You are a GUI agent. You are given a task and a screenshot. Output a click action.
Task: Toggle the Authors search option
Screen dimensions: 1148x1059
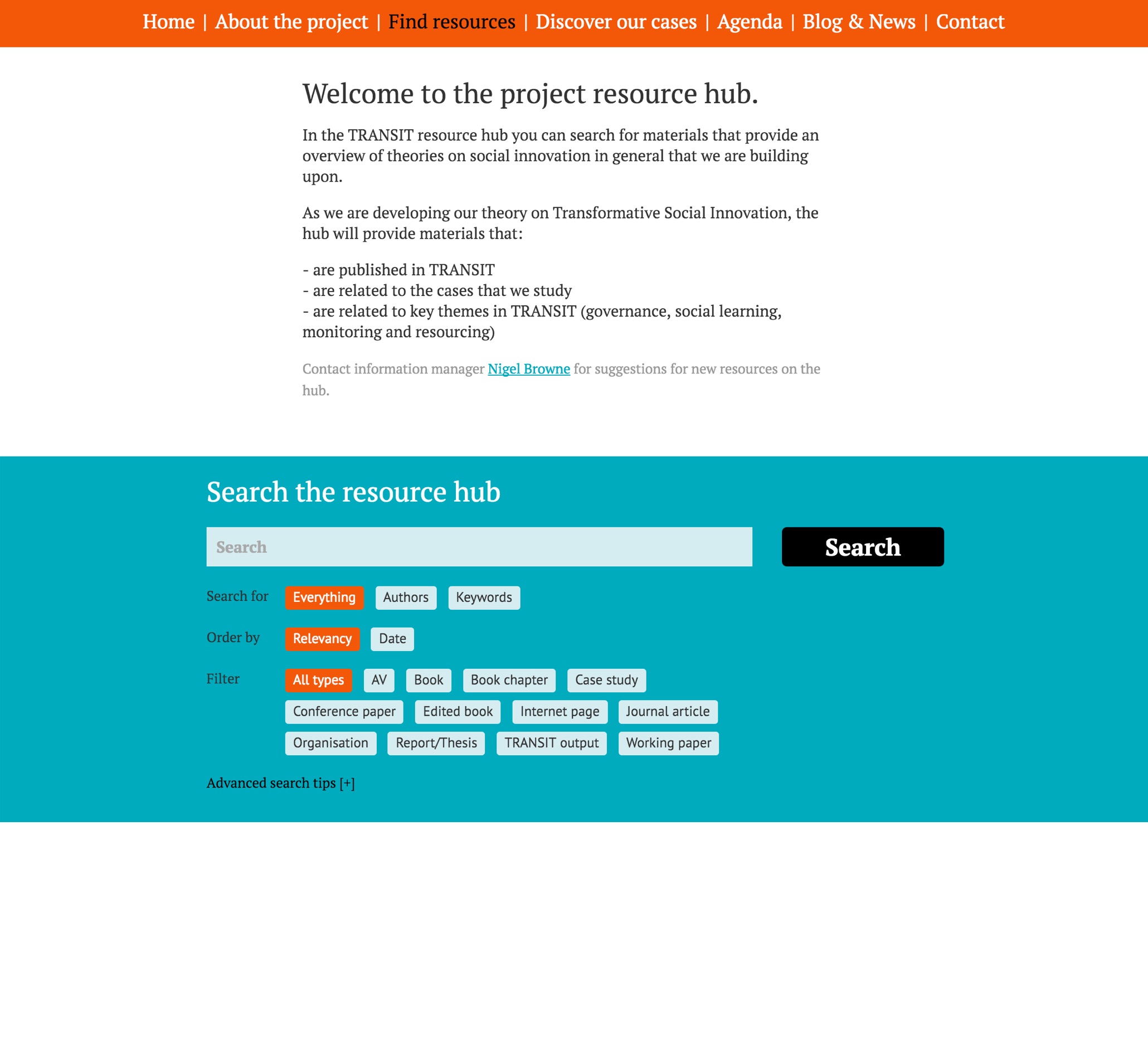coord(405,596)
